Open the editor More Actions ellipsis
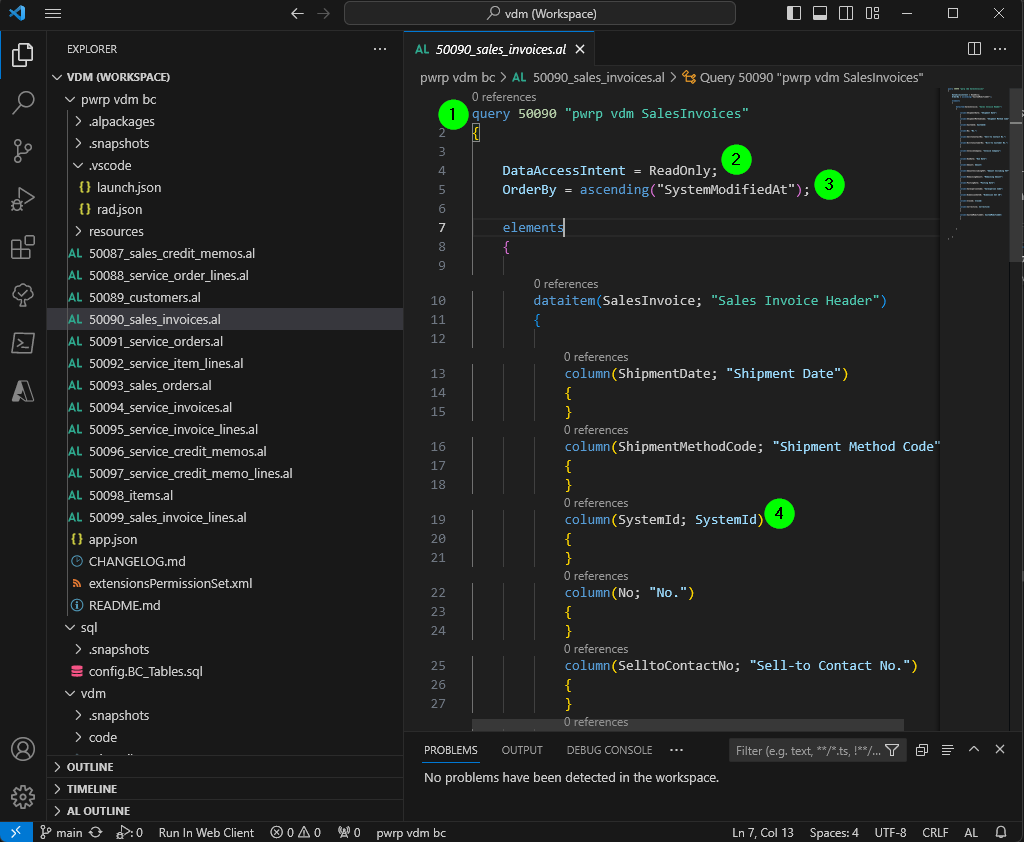The height and width of the screenshot is (842, 1024). 1000,49
